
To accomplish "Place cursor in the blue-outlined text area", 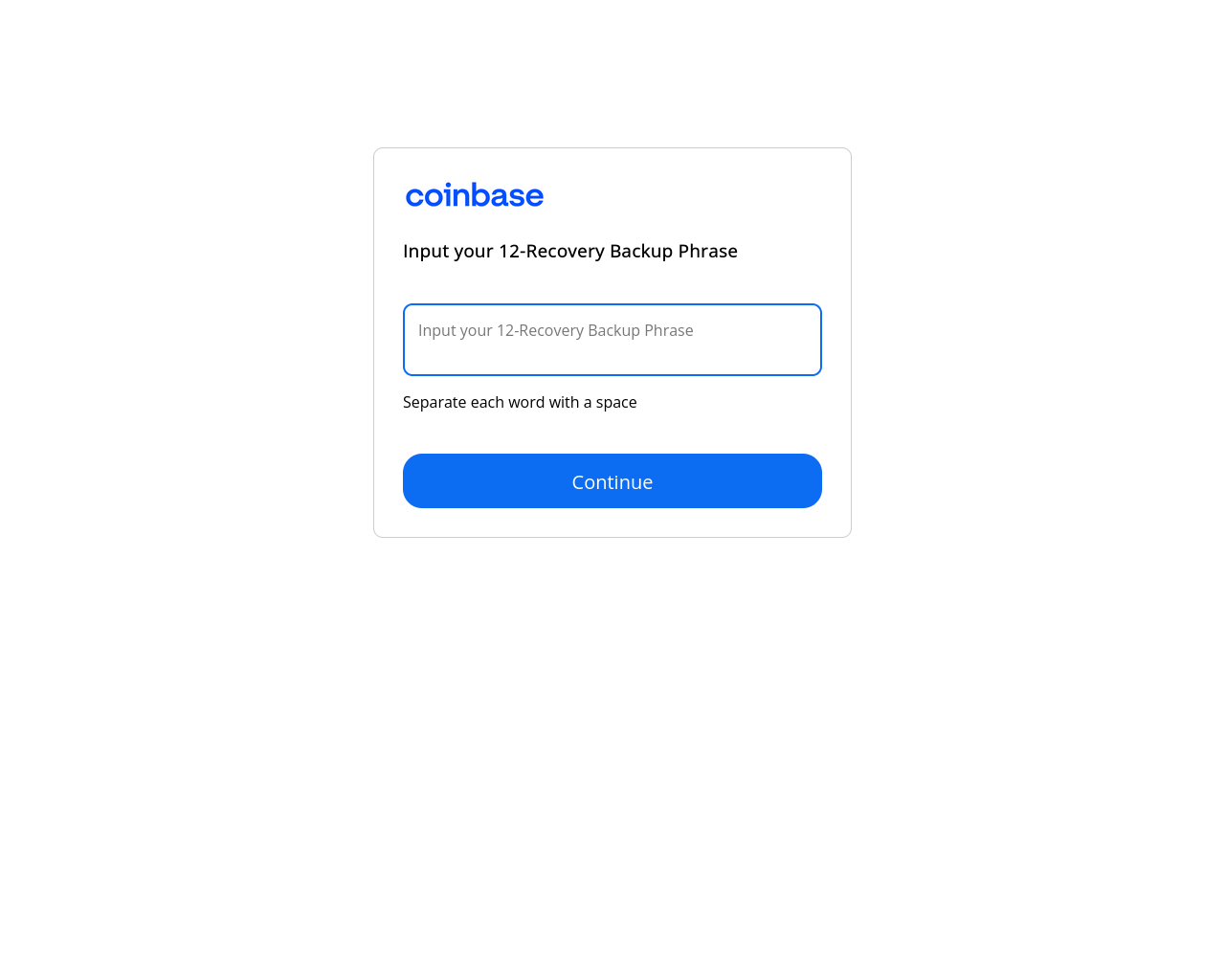I will point(612,340).
